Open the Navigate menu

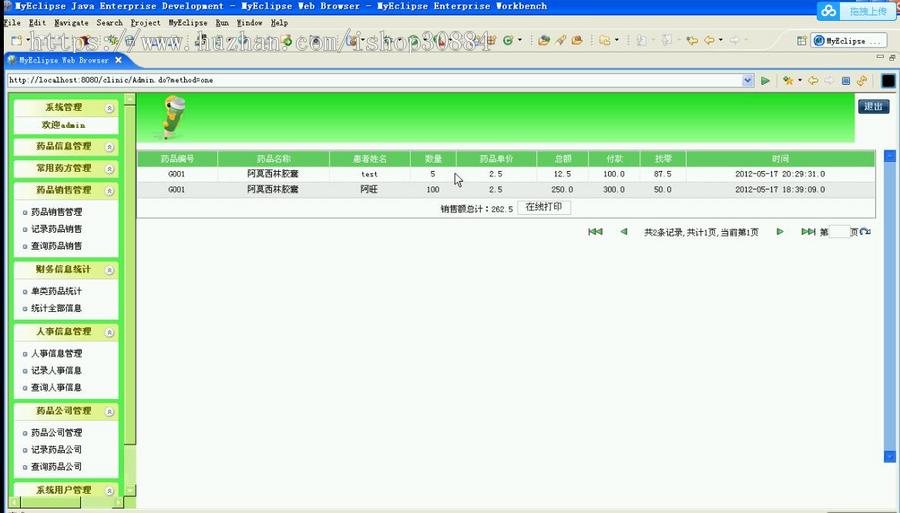point(71,23)
